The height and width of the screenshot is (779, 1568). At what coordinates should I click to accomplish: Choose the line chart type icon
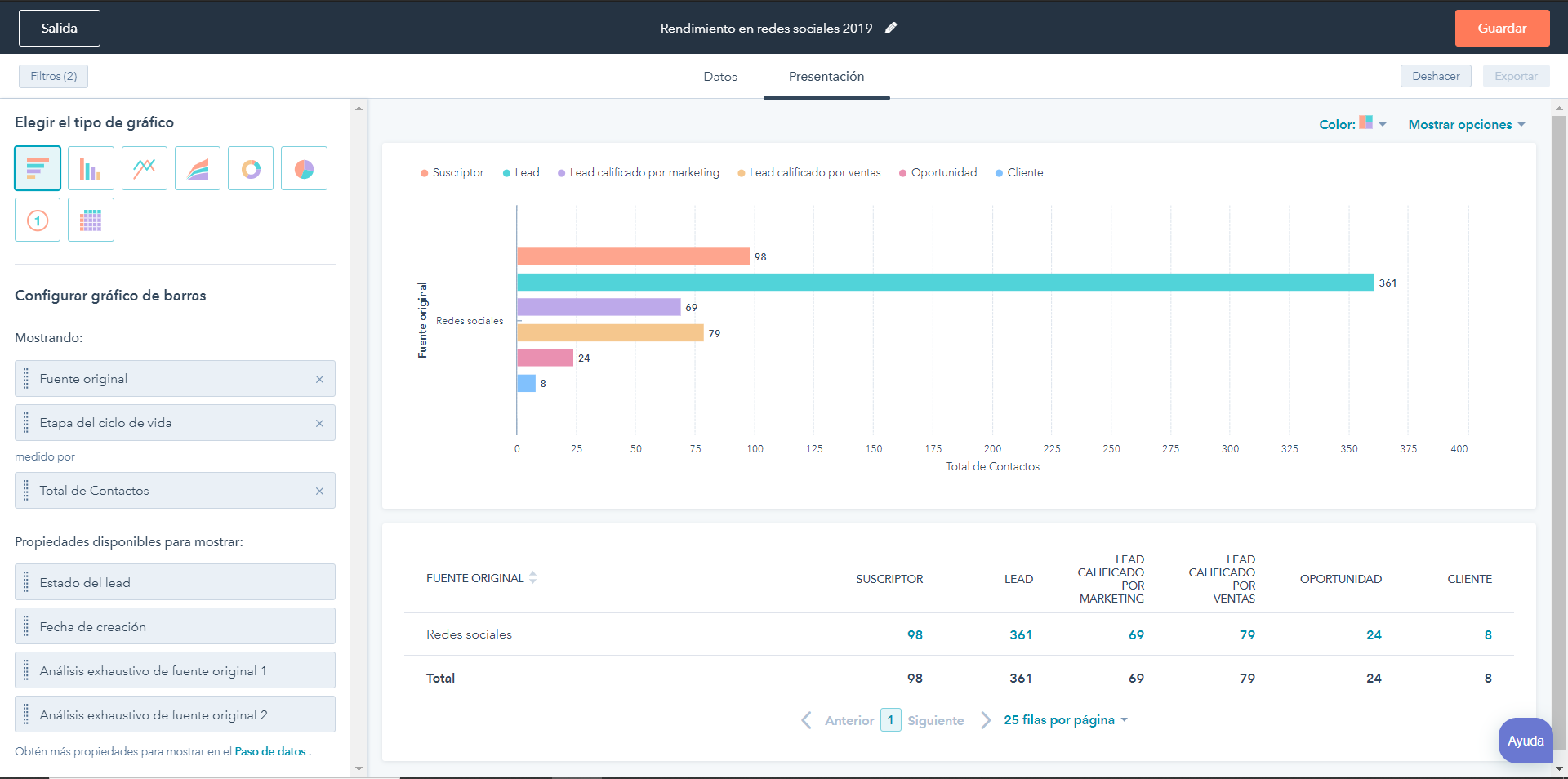point(145,168)
